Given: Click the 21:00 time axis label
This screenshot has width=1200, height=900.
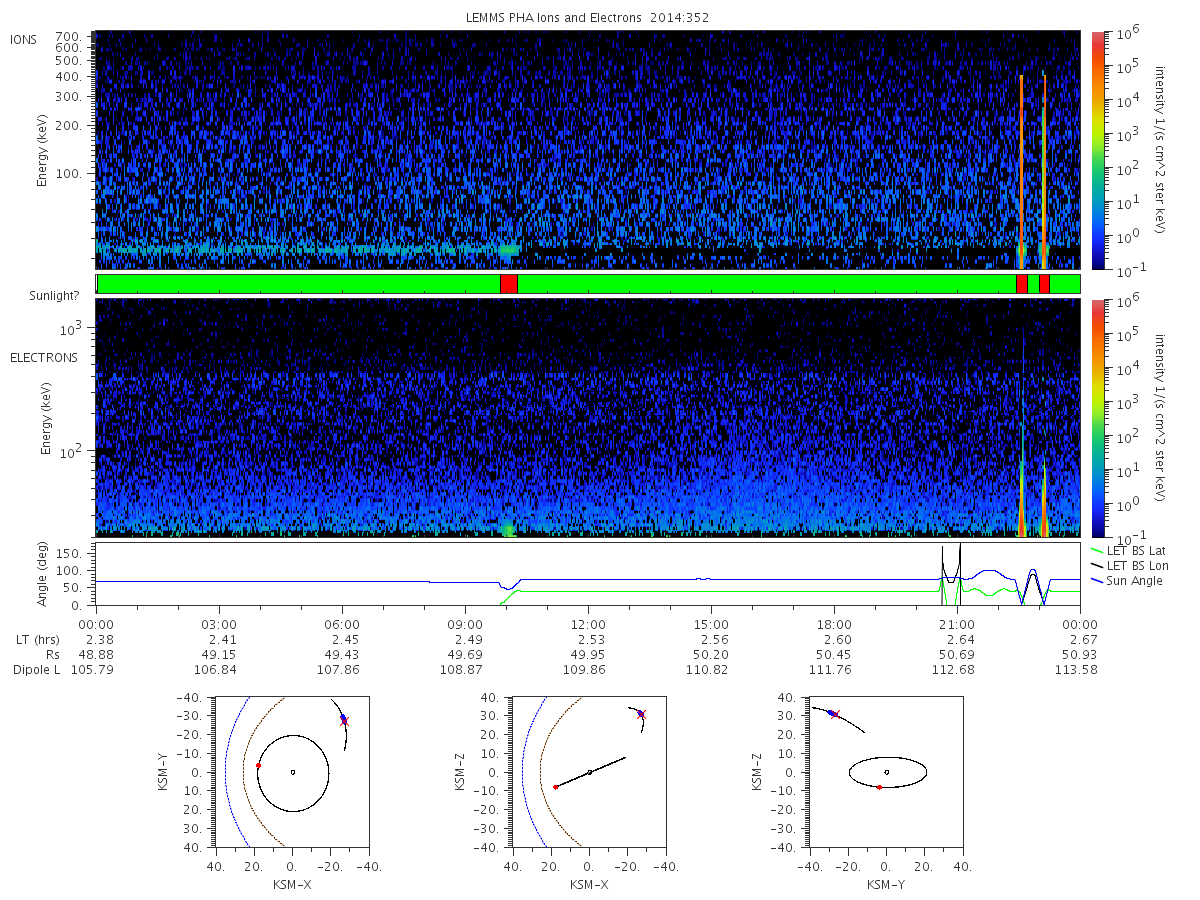Looking at the screenshot, I should 958,622.
